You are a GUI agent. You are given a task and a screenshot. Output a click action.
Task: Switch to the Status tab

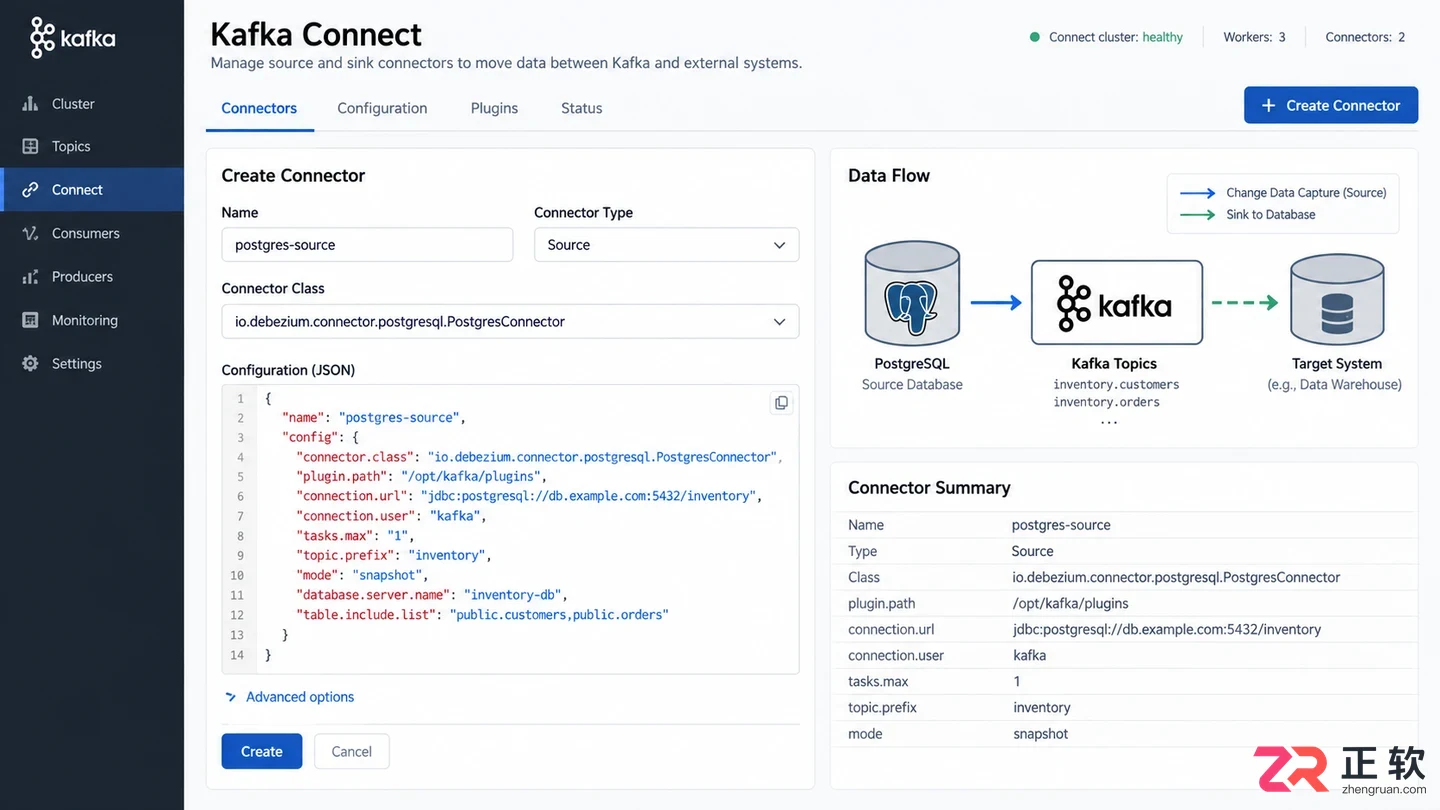coord(581,108)
